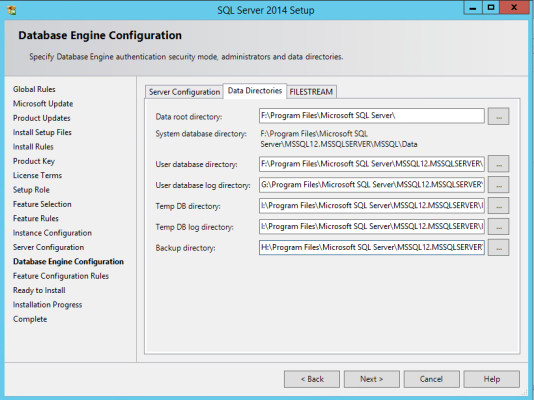534x400 pixels.
Task: Select Installation Progress step
Action: [48, 305]
